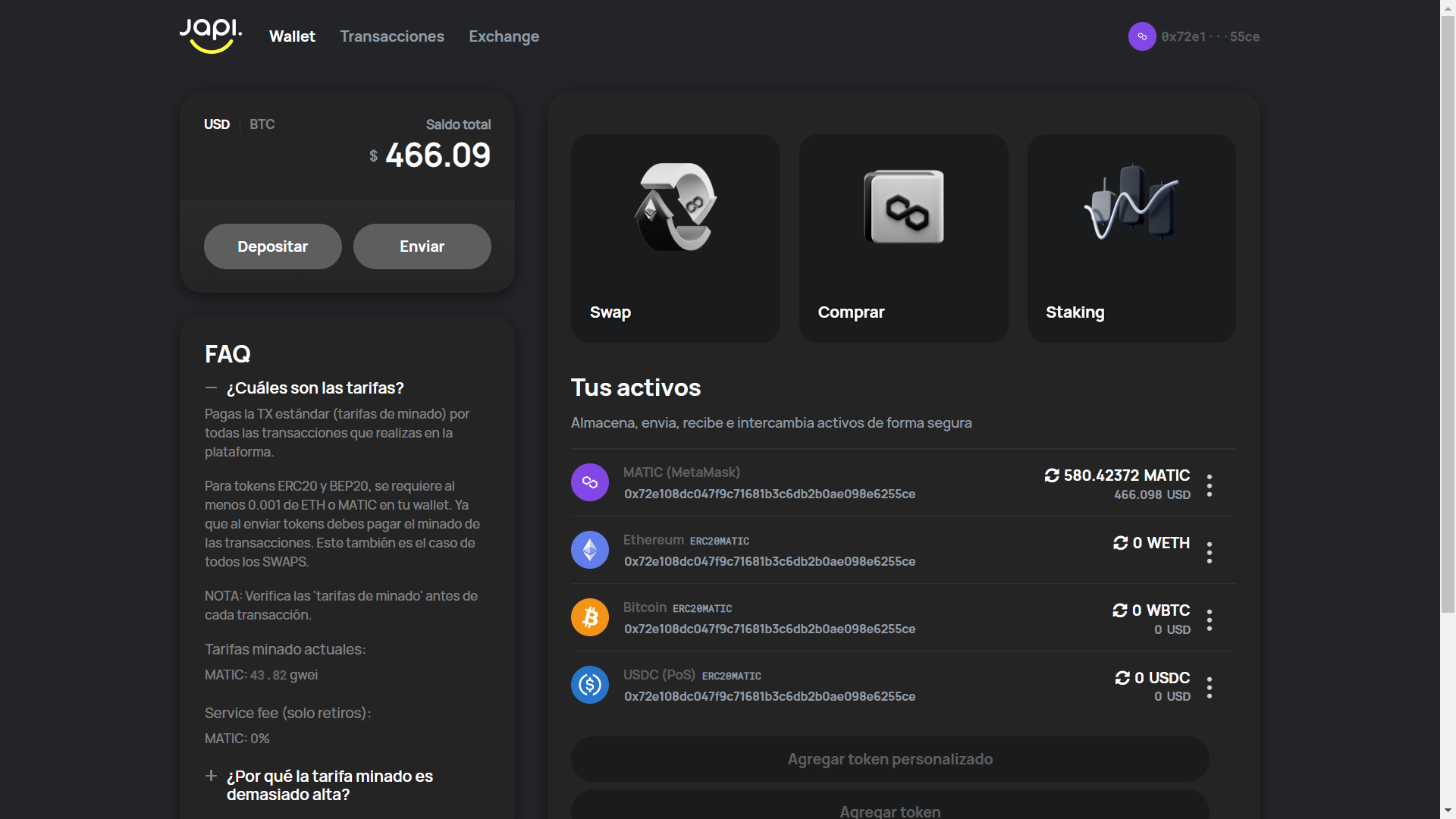The image size is (1456, 819).
Task: Go to the Transacciones section
Action: pos(392,36)
